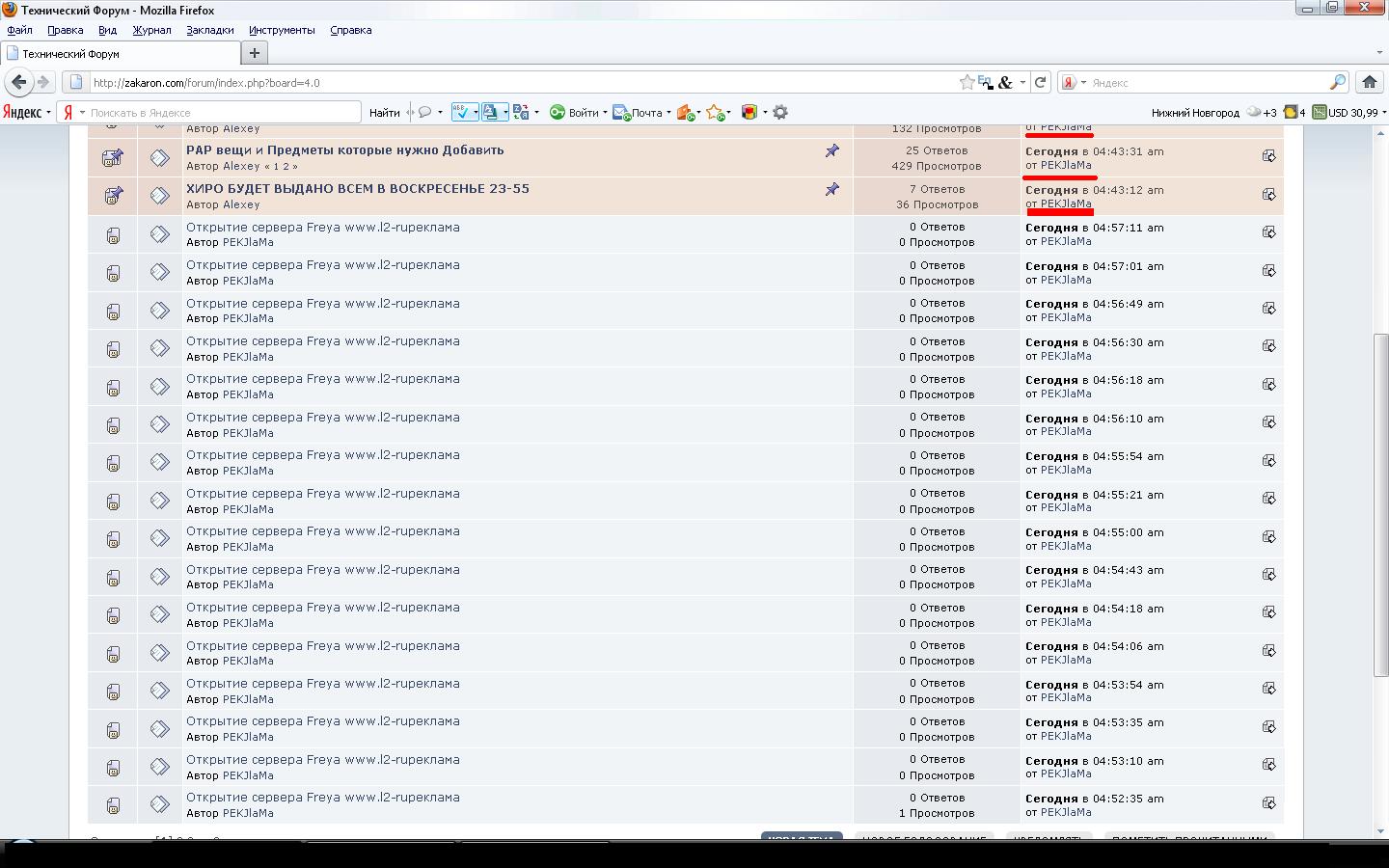Expand the URL bar history dropdown arrow
Viewport: 1389px width, 868px height.
1022,83
